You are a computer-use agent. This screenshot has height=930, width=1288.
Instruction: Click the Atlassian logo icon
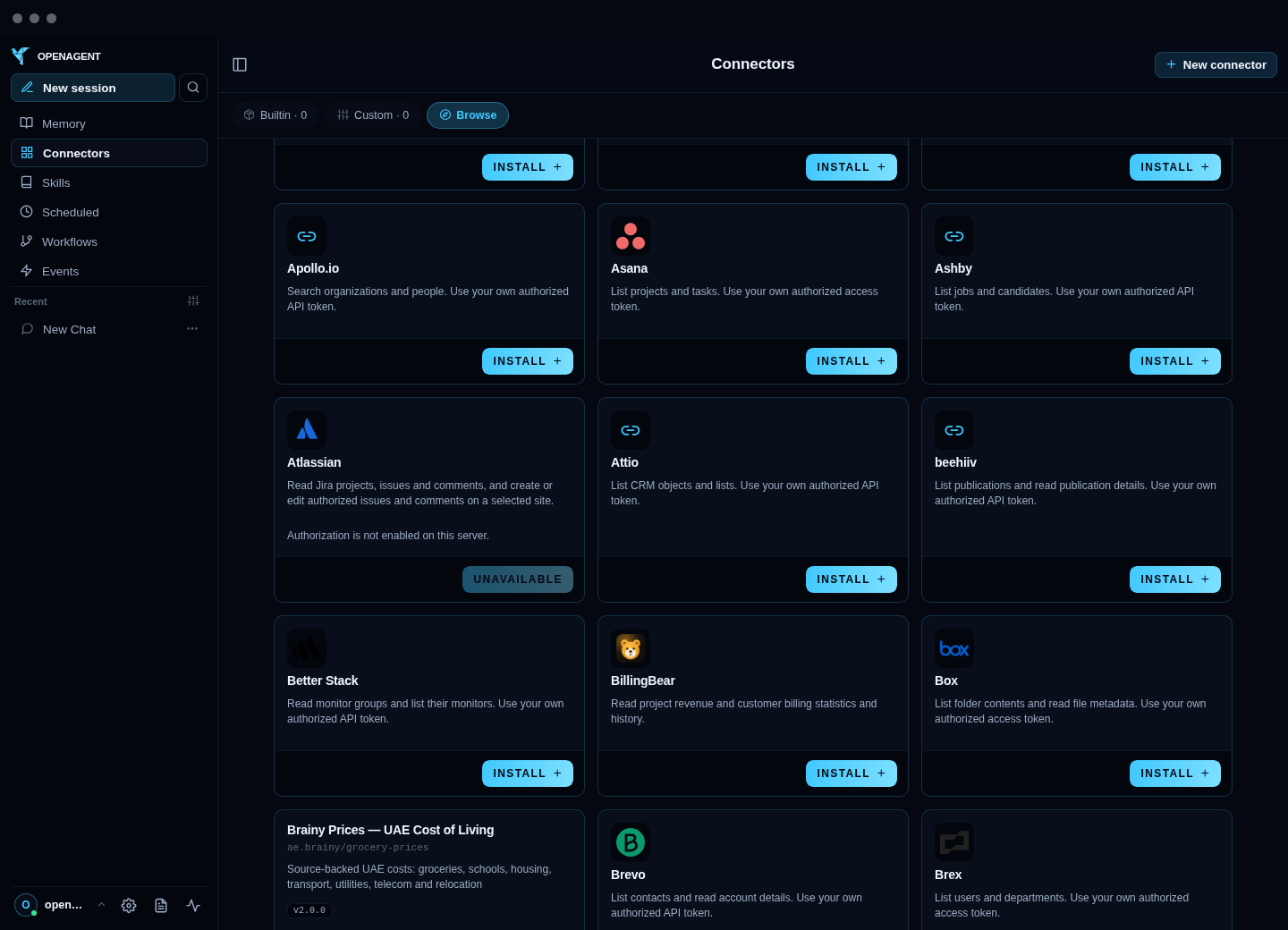[x=307, y=430]
